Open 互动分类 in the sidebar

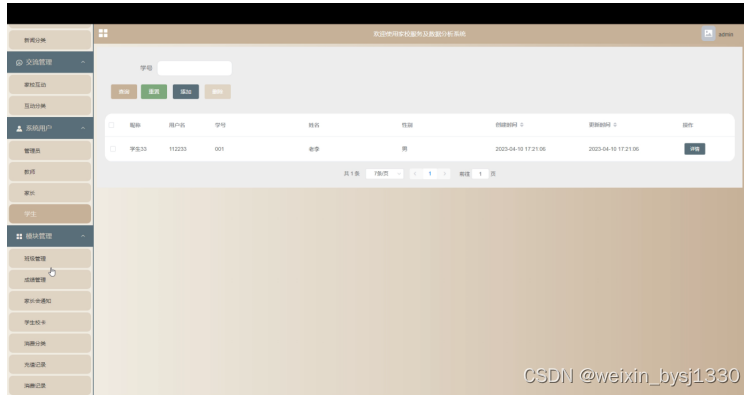click(50, 106)
